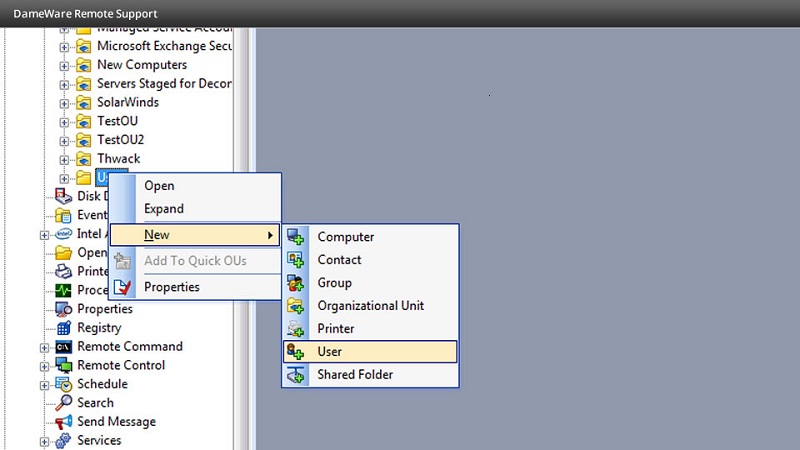Expand the Schedule node

coord(44,386)
